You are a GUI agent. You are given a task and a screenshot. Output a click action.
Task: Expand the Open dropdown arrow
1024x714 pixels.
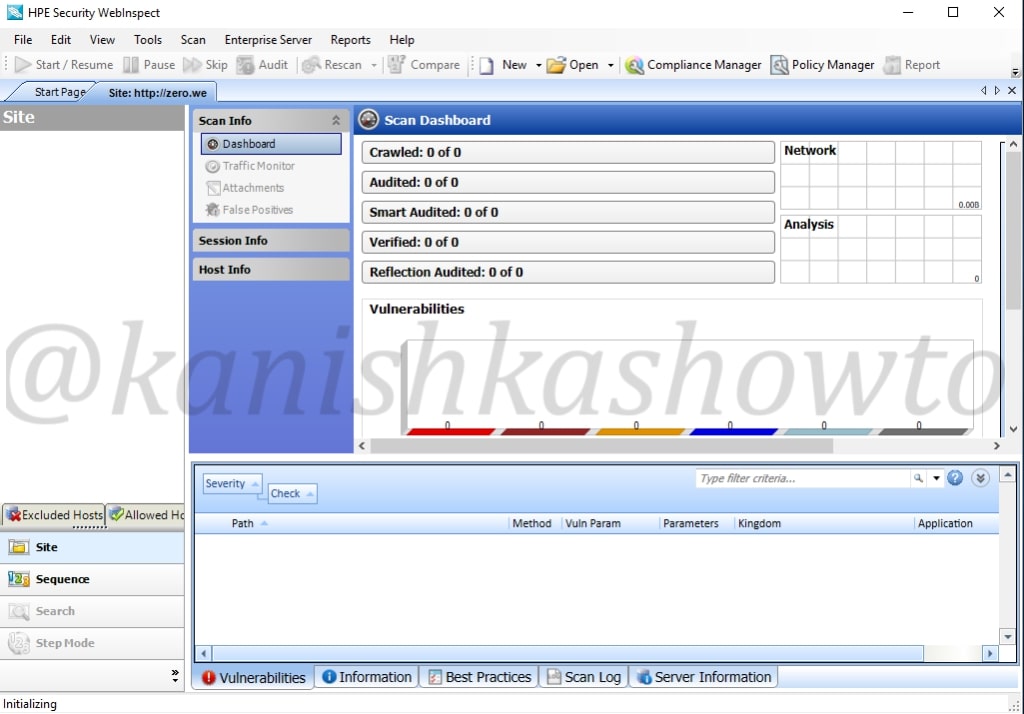pyautogui.click(x=611, y=65)
